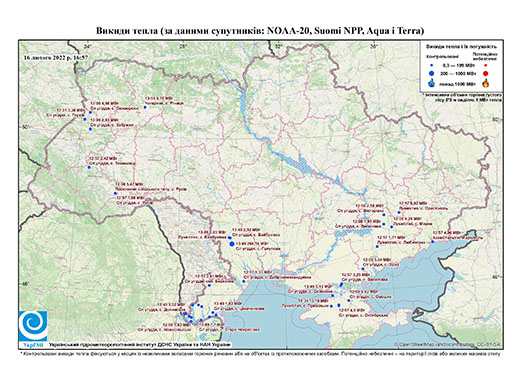Select the 12:52 1,71 MW marker dot
Image resolution: width=520 pixels, height=368 pixels.
[x=377, y=247]
